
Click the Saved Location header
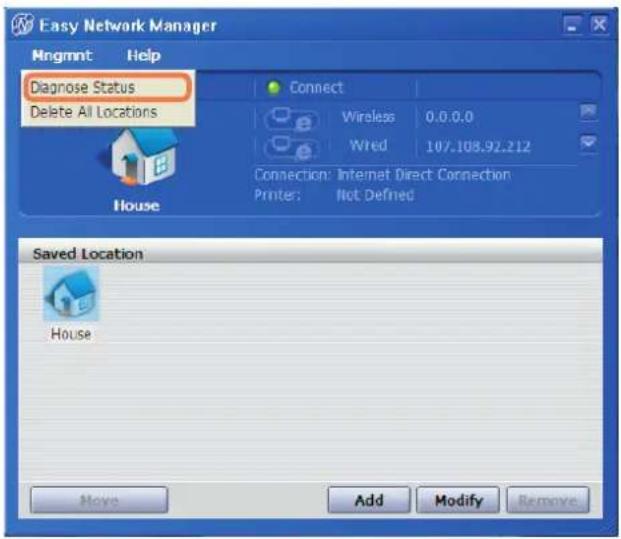tap(88, 254)
